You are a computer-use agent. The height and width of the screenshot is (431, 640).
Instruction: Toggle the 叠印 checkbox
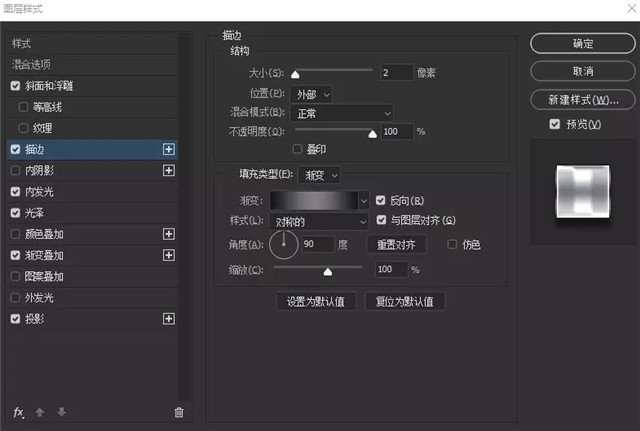[x=298, y=149]
